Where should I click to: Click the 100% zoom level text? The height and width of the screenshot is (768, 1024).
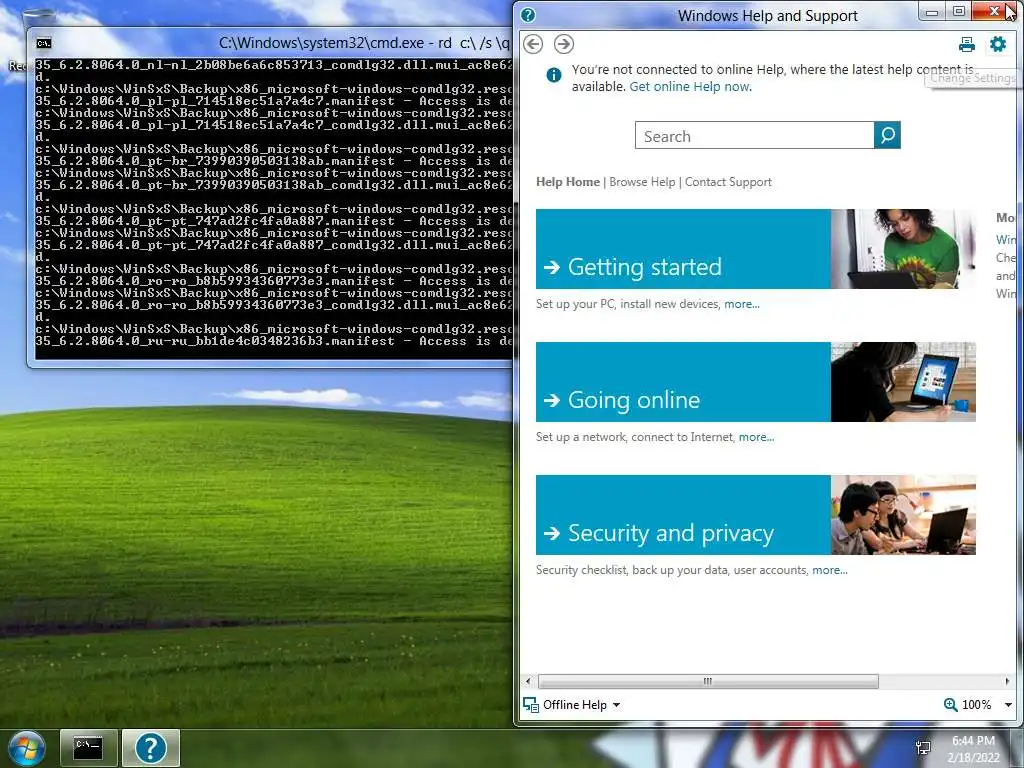click(x=976, y=705)
